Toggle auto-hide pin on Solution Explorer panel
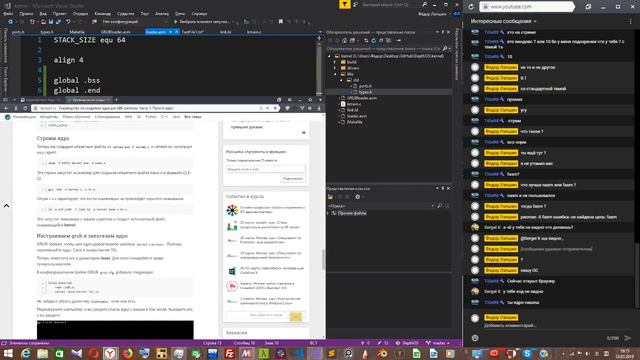 (x=443, y=32)
